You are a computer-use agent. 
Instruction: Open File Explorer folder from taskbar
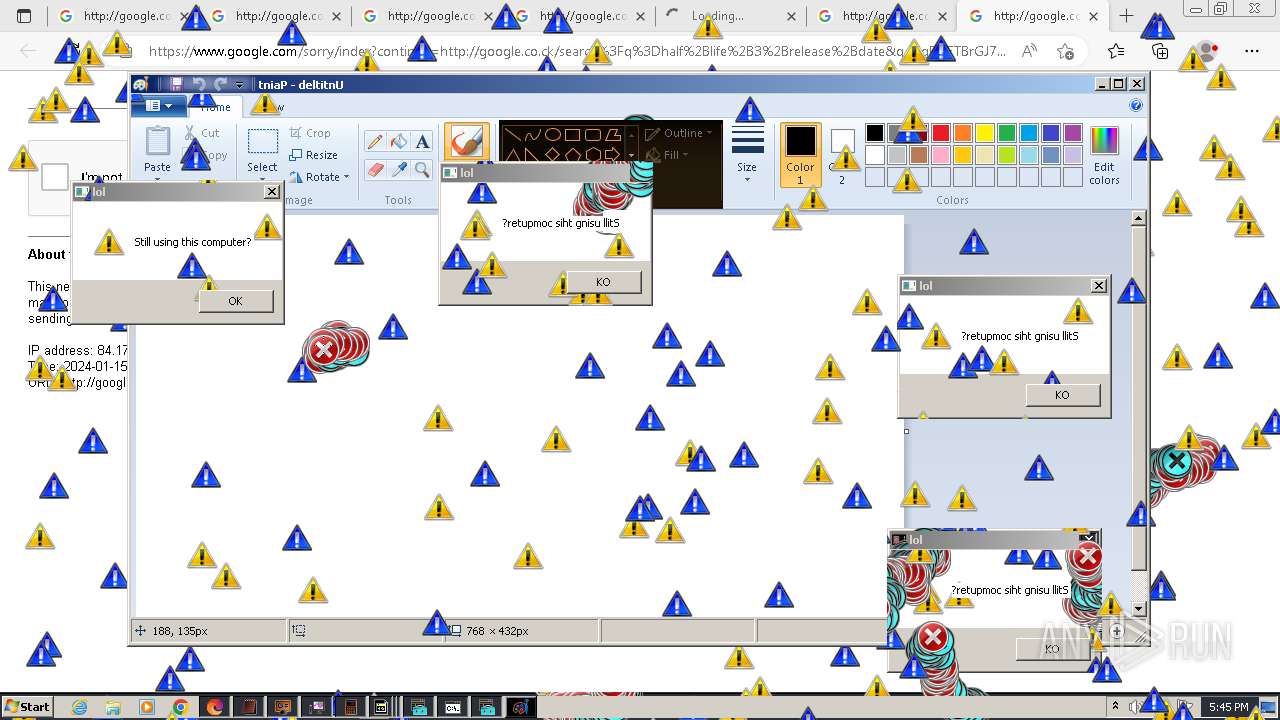pos(113,707)
